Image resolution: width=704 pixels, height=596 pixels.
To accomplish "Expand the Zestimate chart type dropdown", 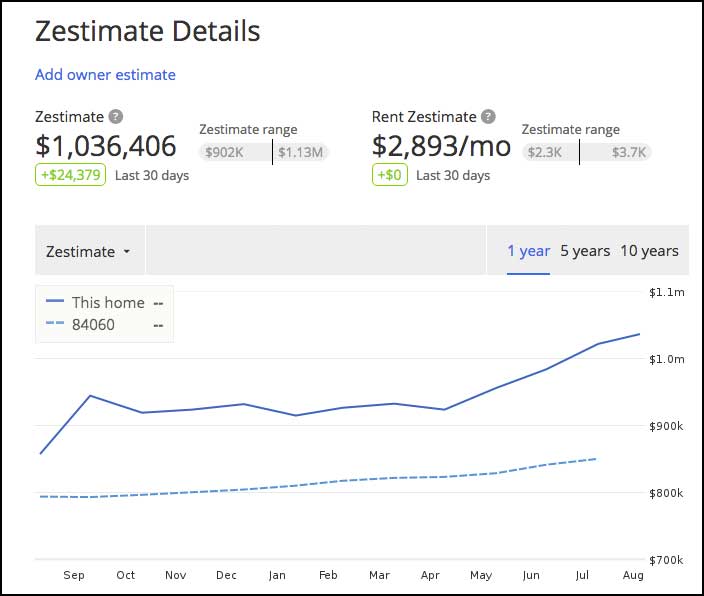I will pos(89,251).
